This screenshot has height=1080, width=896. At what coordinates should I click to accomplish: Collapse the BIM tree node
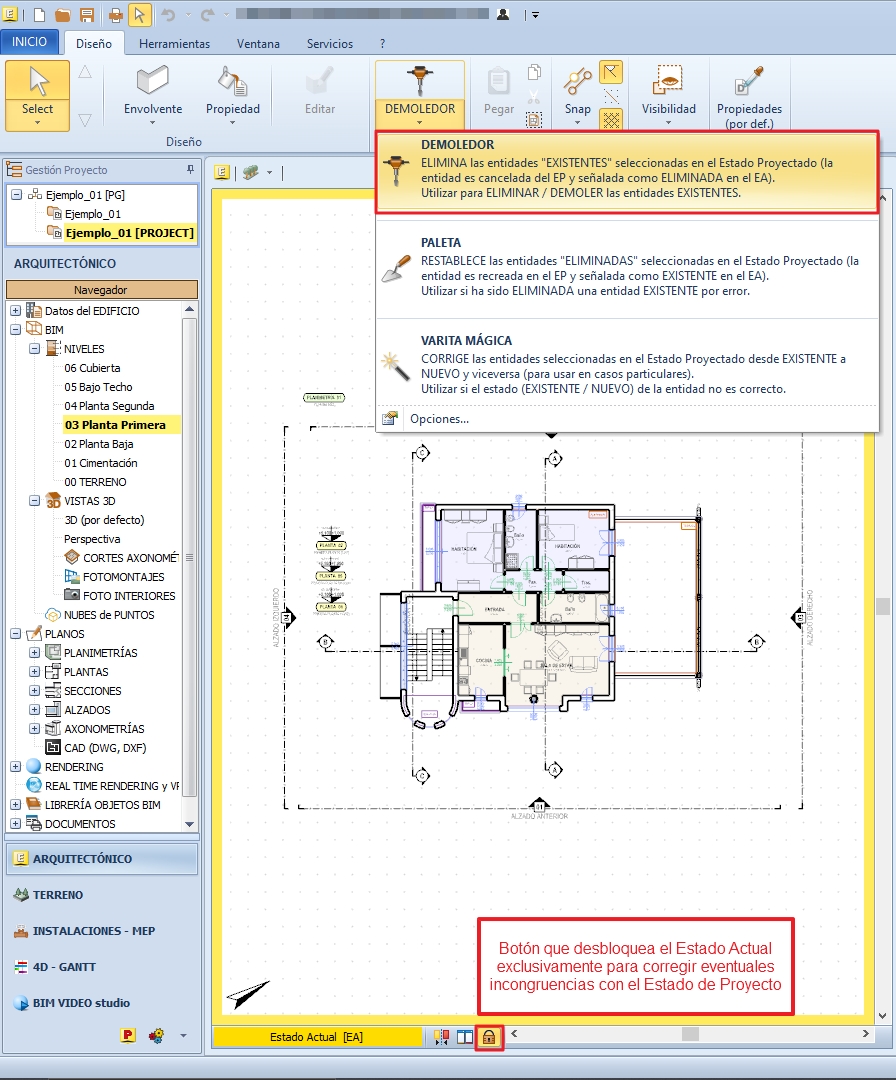(x=15, y=330)
